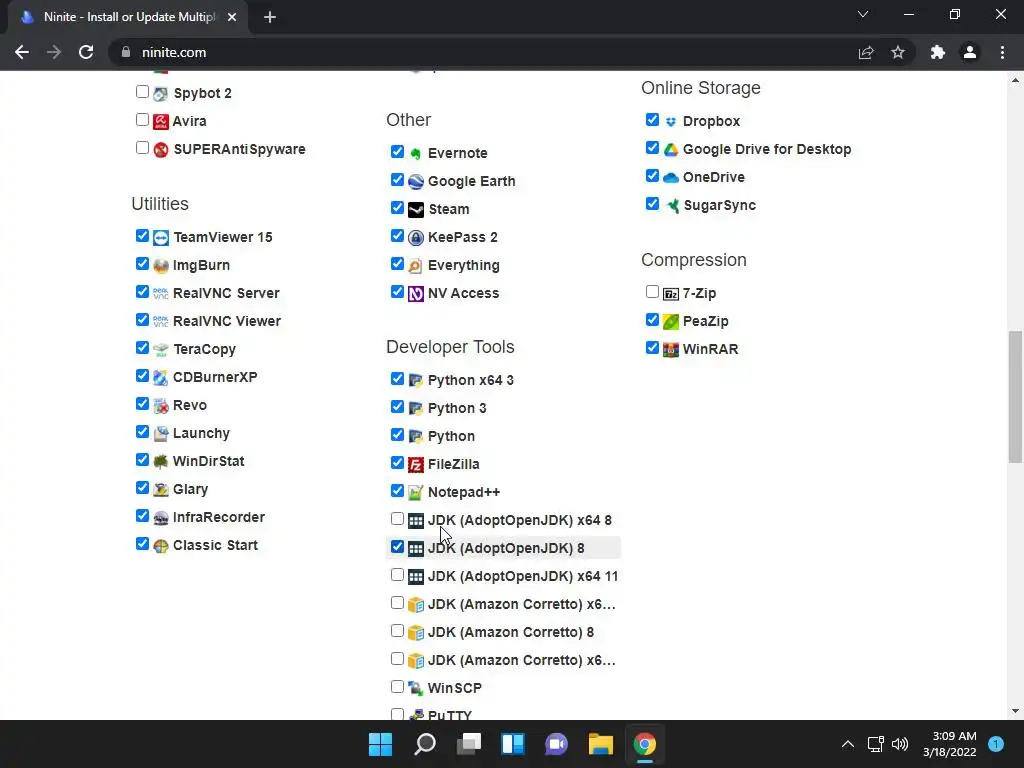Open File Explorer from the taskbar
This screenshot has width=1024, height=768.
[600, 744]
